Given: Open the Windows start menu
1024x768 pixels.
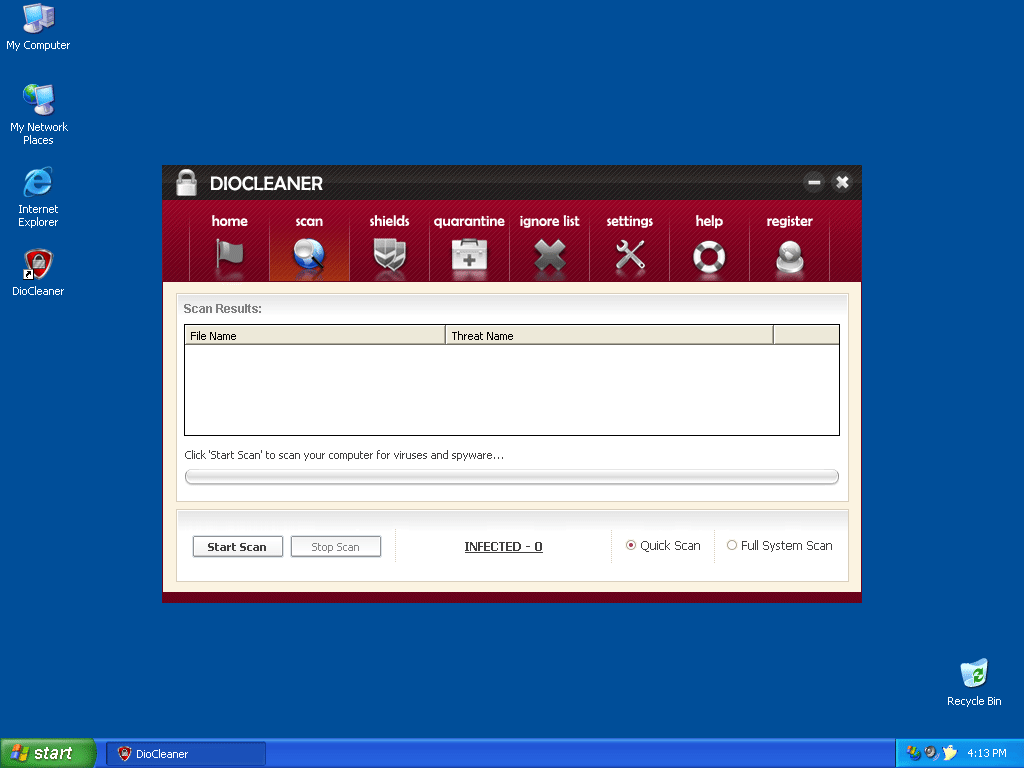Looking at the screenshot, I should click(48, 753).
